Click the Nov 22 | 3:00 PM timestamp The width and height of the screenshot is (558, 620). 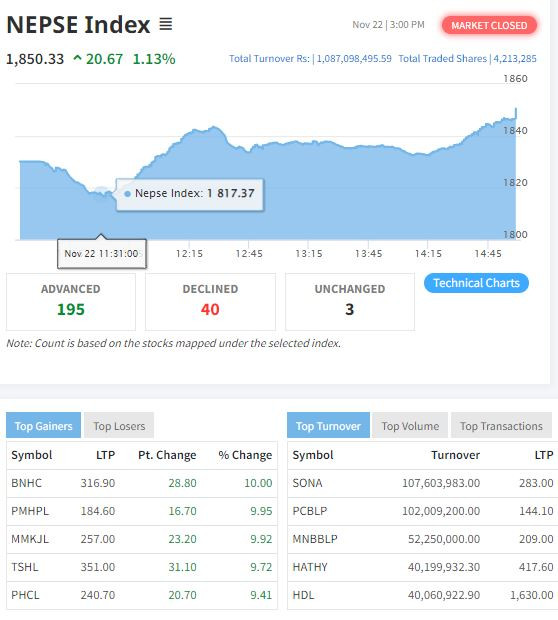click(x=388, y=25)
